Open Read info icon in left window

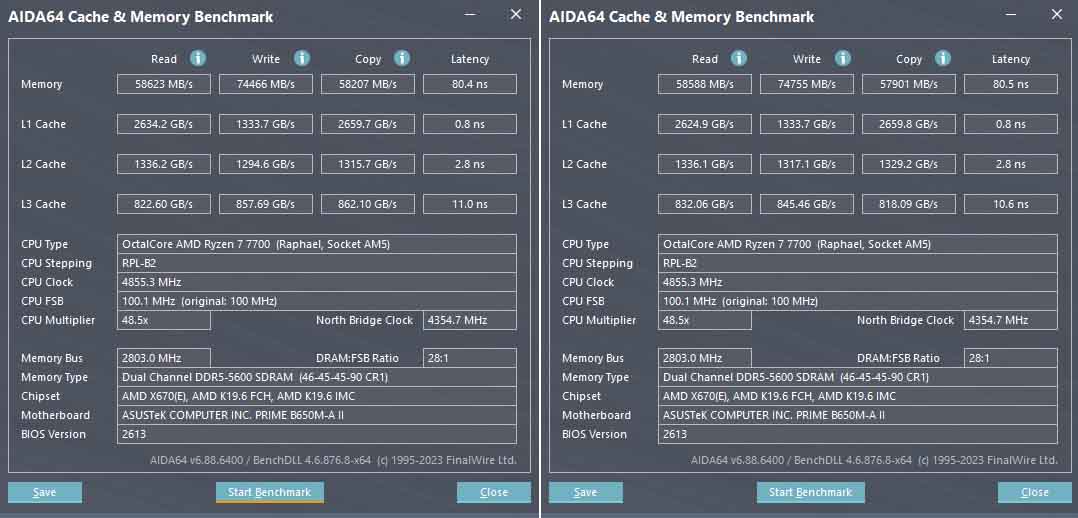point(198,58)
